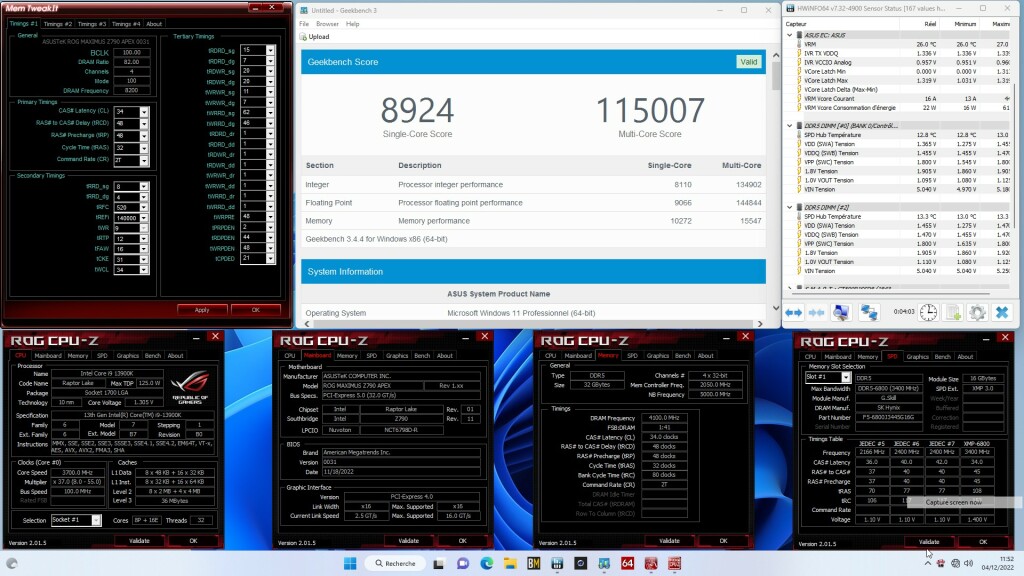Open Chat app in taskbar
This screenshot has width=1024, height=576.
[x=463, y=563]
